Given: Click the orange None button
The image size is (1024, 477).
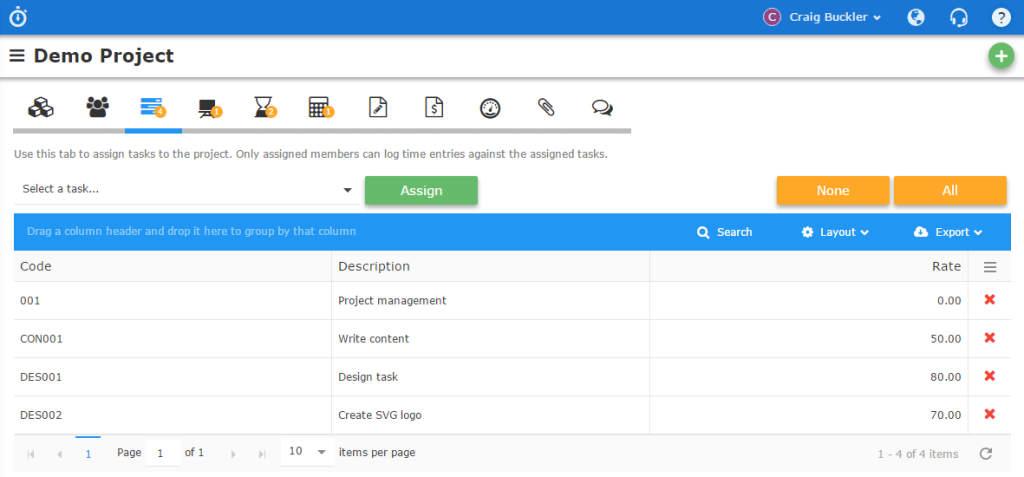Looking at the screenshot, I should pyautogui.click(x=833, y=191).
